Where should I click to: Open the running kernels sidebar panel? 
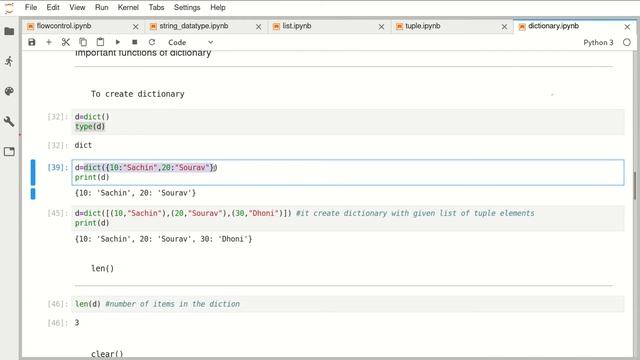click(9, 61)
